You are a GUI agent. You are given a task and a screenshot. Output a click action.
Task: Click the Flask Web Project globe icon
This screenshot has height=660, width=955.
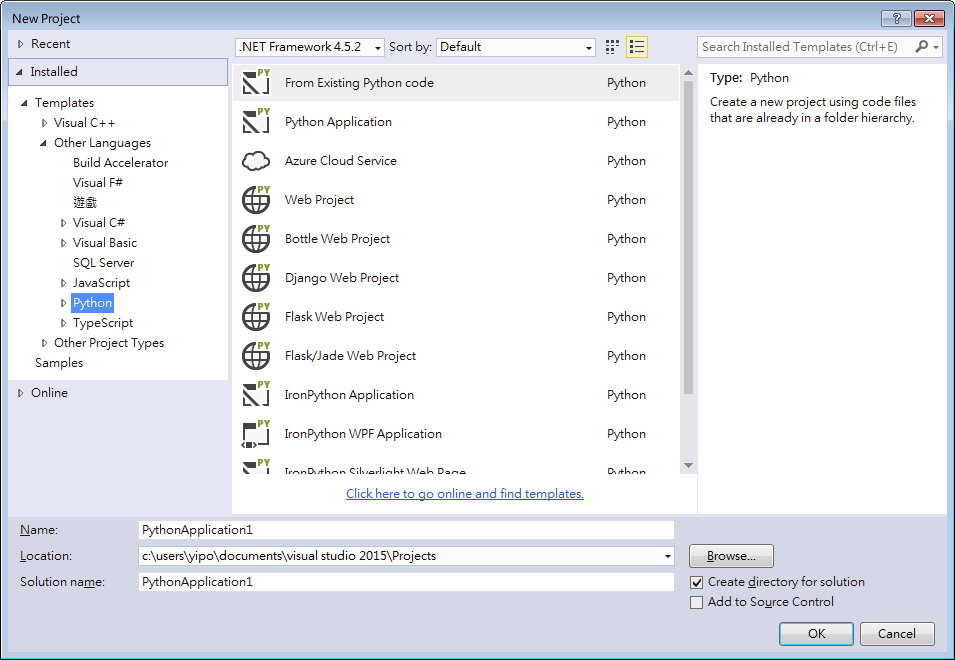tap(256, 316)
